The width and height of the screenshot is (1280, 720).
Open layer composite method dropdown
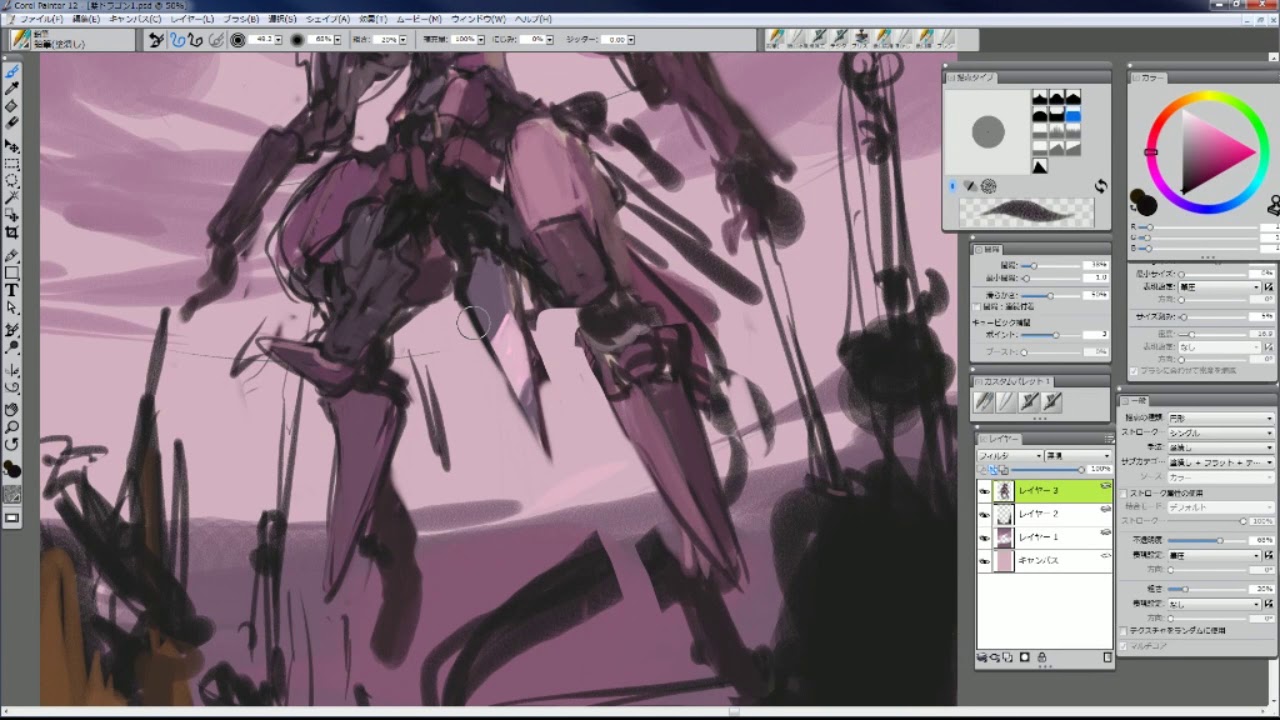(x=1078, y=456)
